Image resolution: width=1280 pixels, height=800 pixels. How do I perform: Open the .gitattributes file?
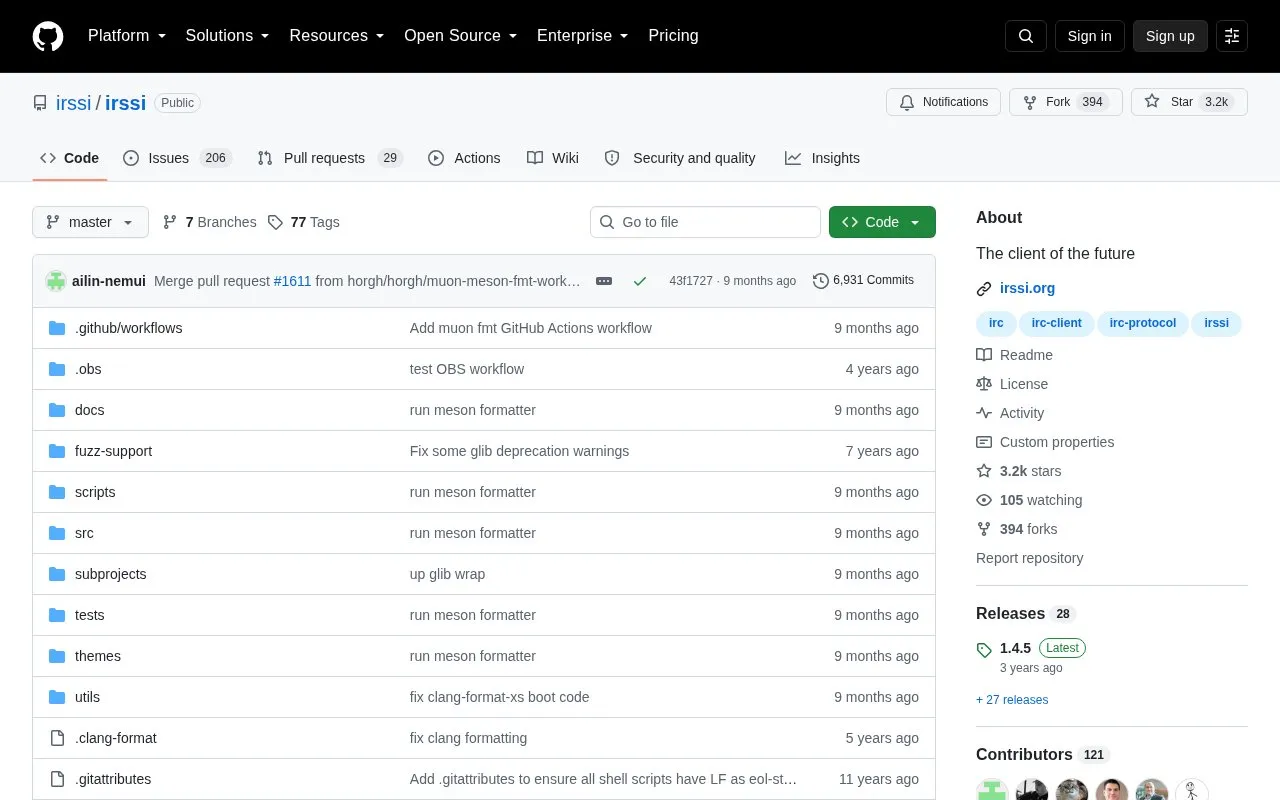coord(113,779)
